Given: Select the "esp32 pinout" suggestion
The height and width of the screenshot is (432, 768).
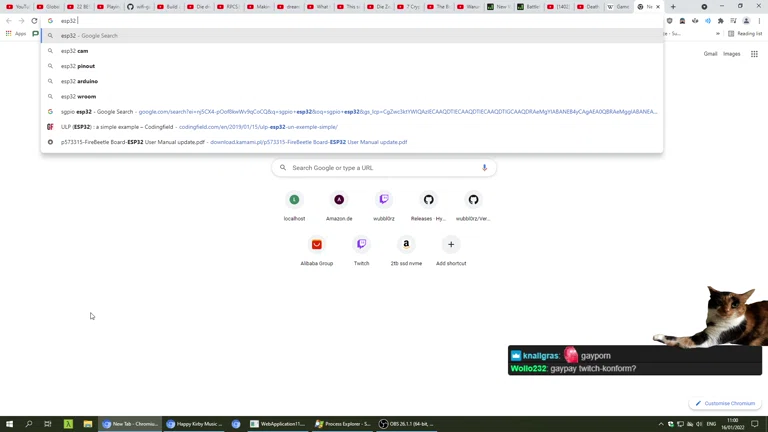Looking at the screenshot, I should click(78, 66).
